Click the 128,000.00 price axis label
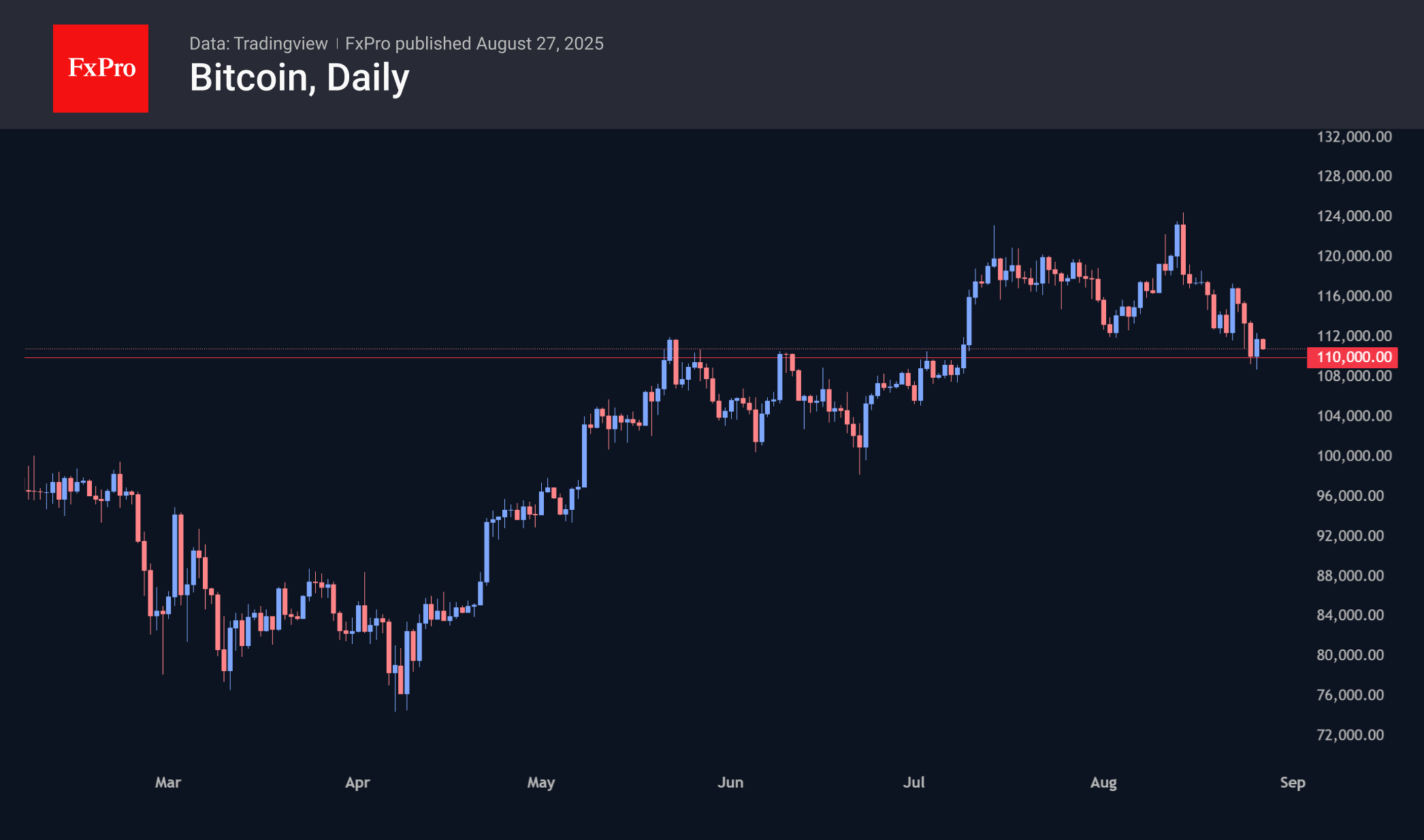The image size is (1424, 840). (x=1354, y=176)
